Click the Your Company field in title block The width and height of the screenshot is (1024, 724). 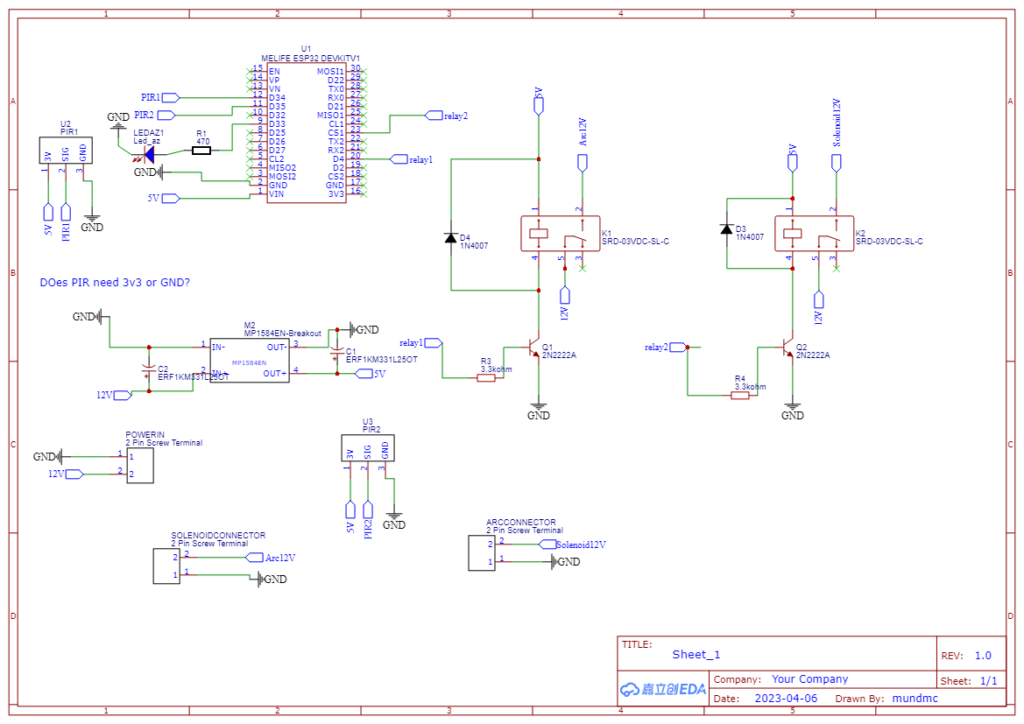(x=810, y=679)
